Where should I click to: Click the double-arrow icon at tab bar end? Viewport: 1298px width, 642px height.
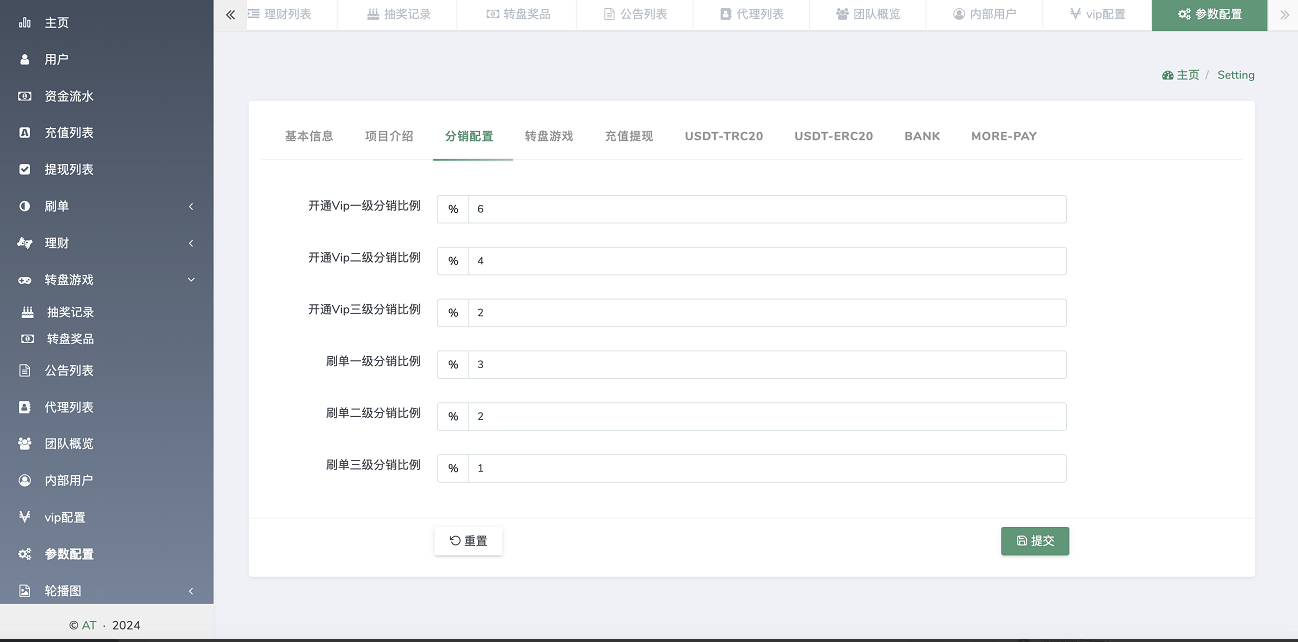pos(1284,15)
